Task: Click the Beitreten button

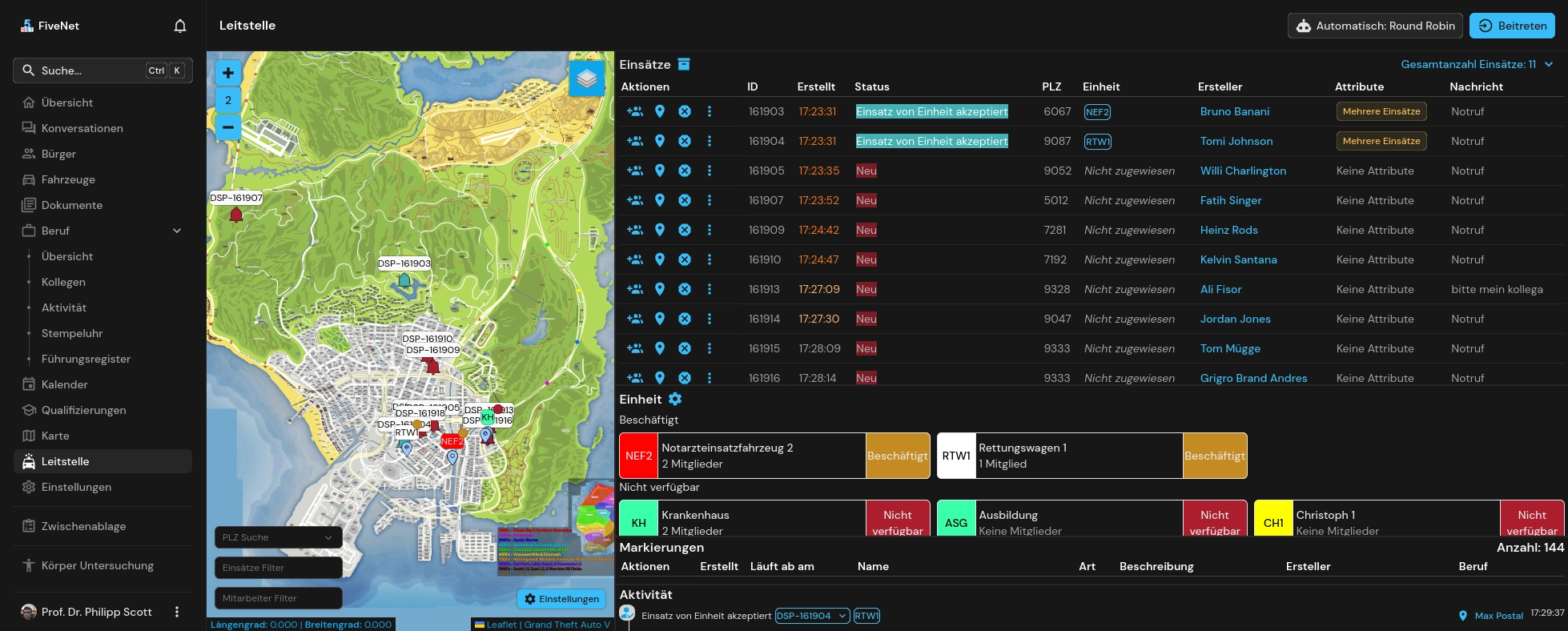Action: 1512,26
